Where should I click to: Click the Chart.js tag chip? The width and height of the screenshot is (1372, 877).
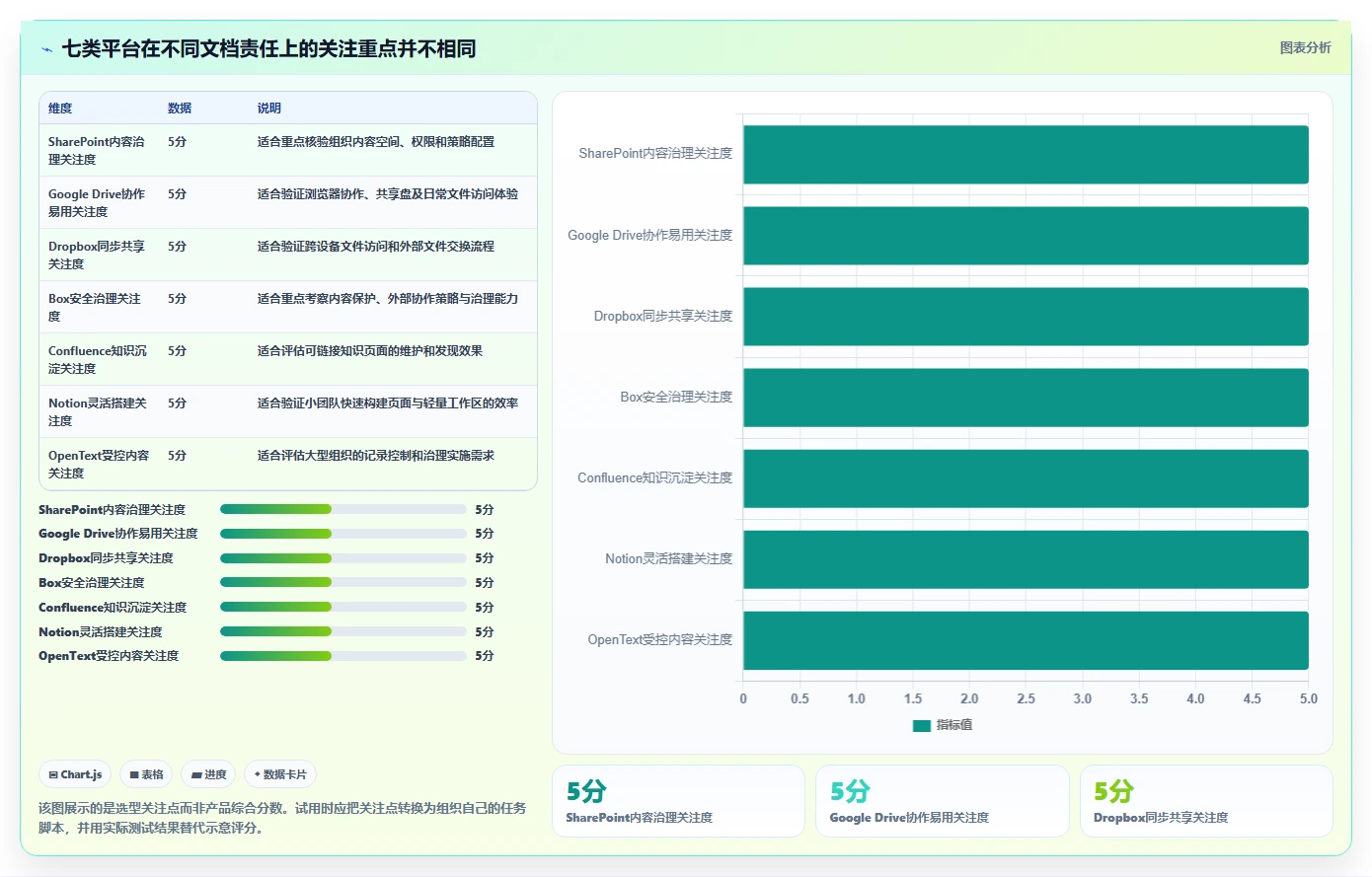(75, 774)
